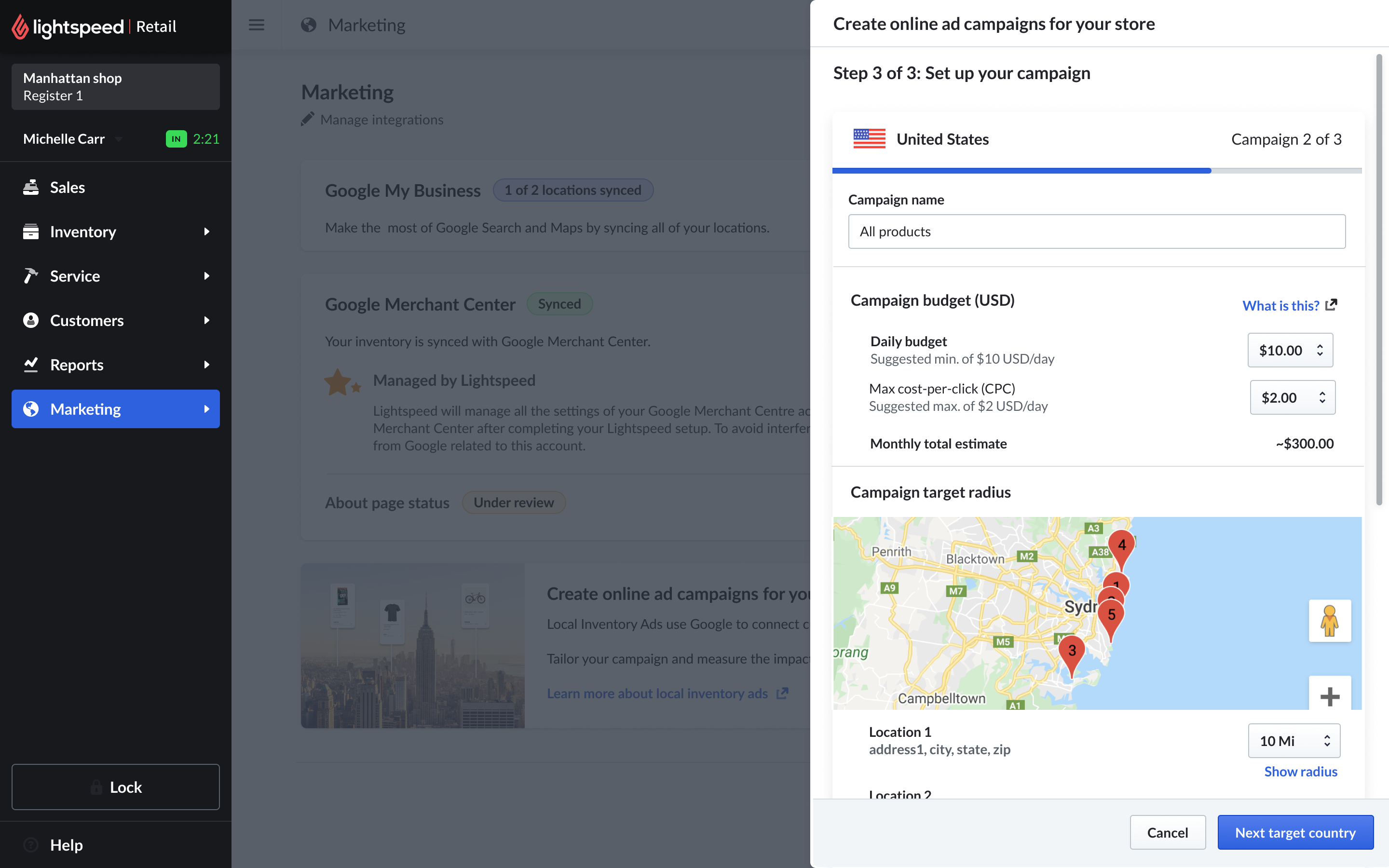Open the Location 1 radius dropdown
The width and height of the screenshot is (1389, 868).
click(x=1294, y=741)
